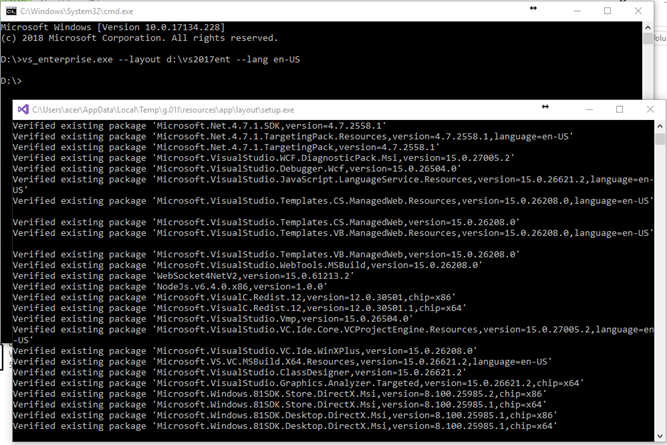Click scroll-up arrow in cmd.exe window
The width and height of the screenshot is (667, 445).
(x=648, y=28)
